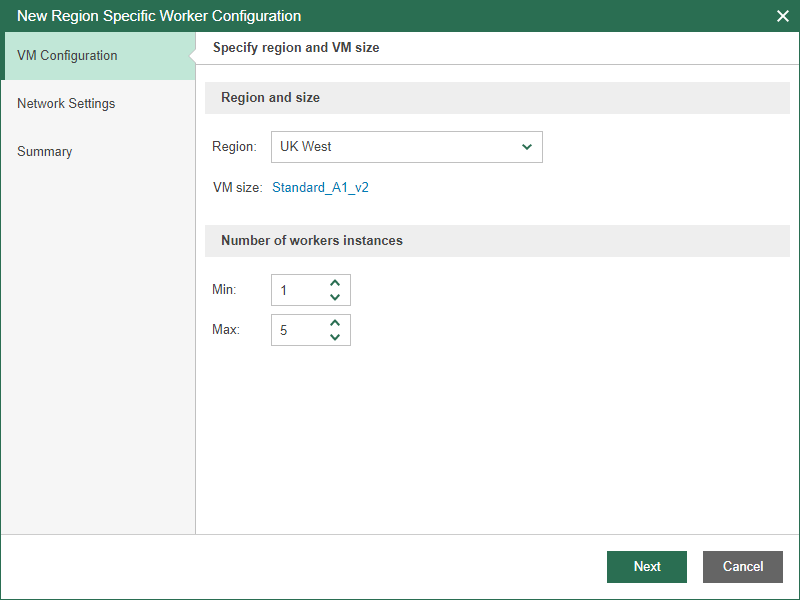Close the worker configuration dialog
Screen dimensions: 800x600
click(x=783, y=16)
